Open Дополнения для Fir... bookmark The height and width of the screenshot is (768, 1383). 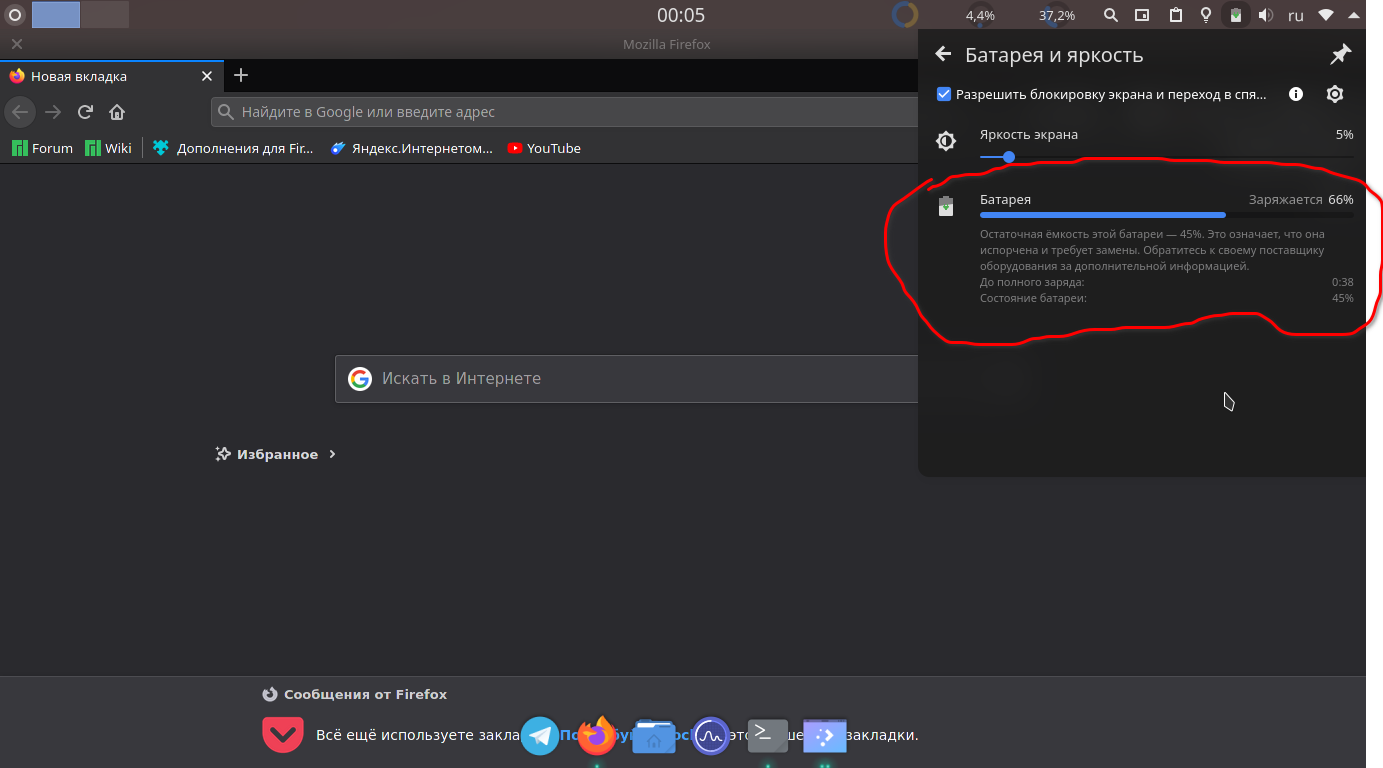coord(233,148)
